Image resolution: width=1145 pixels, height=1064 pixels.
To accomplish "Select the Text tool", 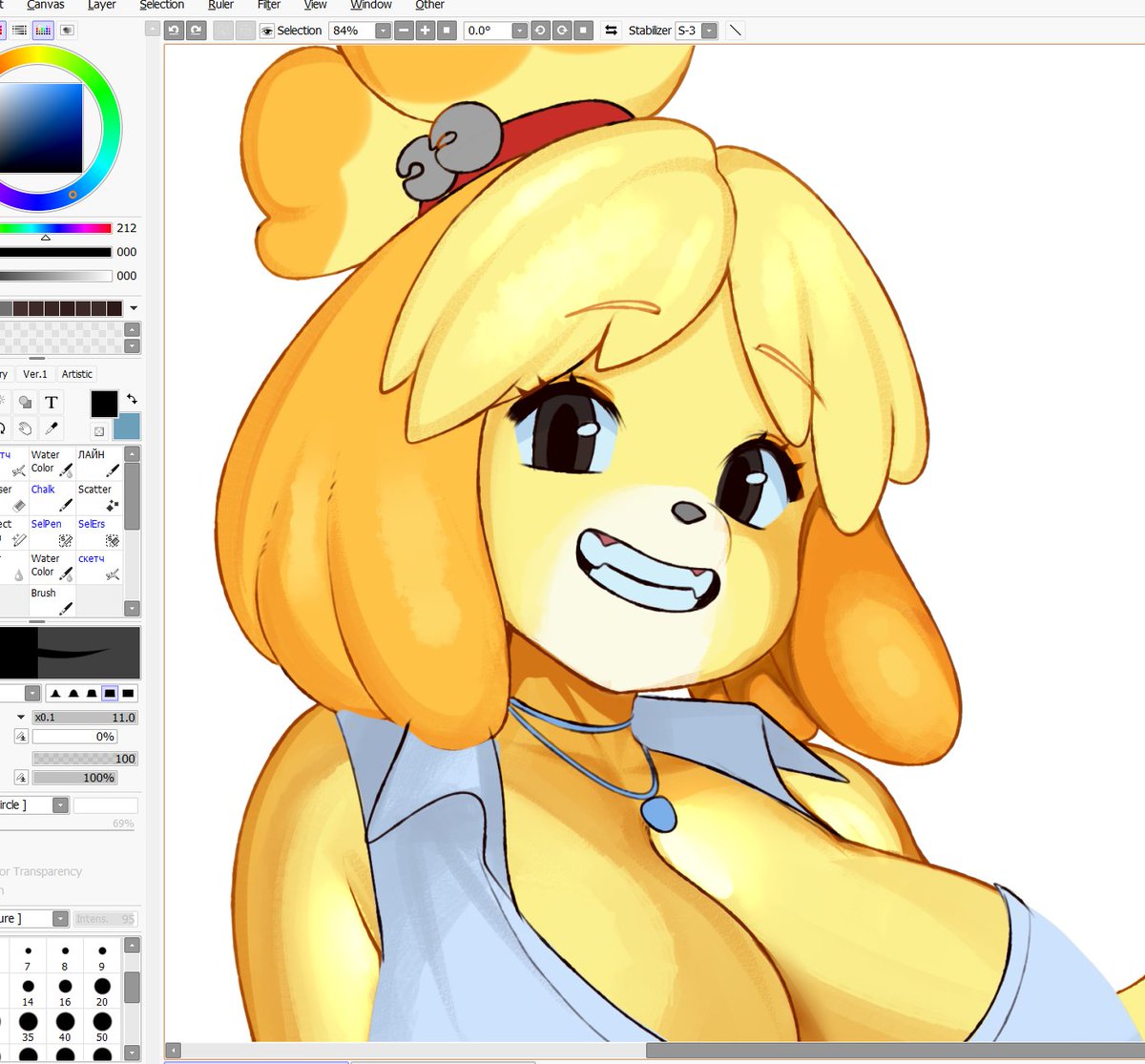I will click(x=52, y=403).
